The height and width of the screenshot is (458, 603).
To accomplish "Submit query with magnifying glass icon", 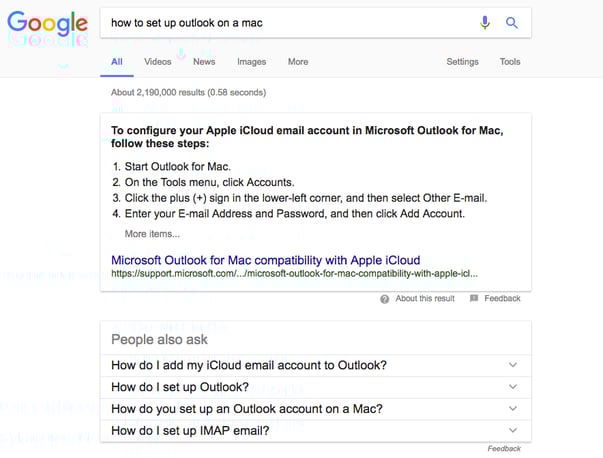I will [511, 23].
